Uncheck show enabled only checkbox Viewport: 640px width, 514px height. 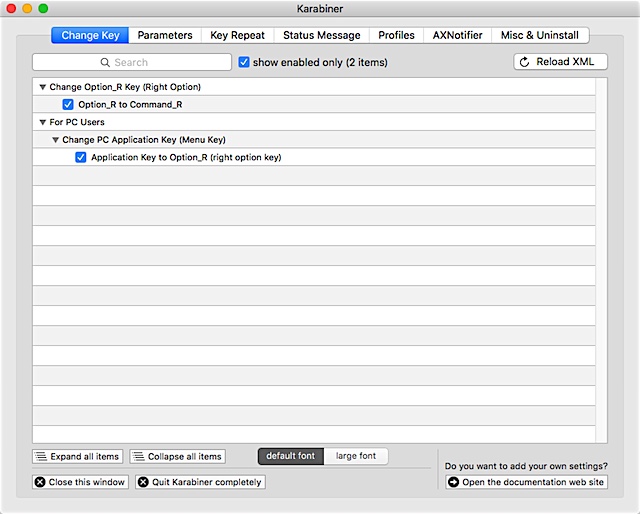coord(244,62)
